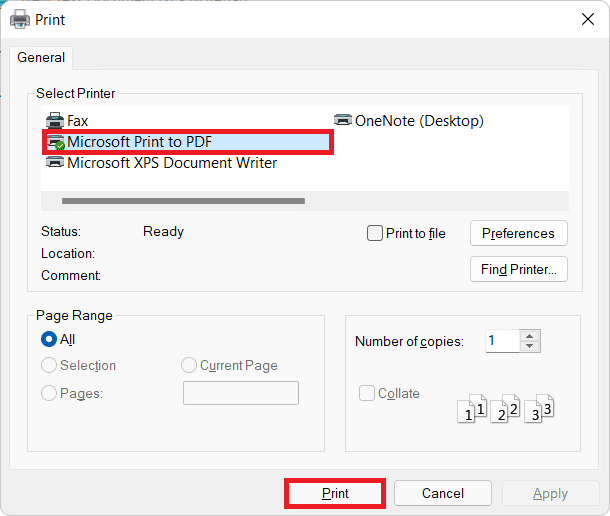Toggle the Collate checkbox
Image resolution: width=610 pixels, height=516 pixels.
click(x=367, y=393)
